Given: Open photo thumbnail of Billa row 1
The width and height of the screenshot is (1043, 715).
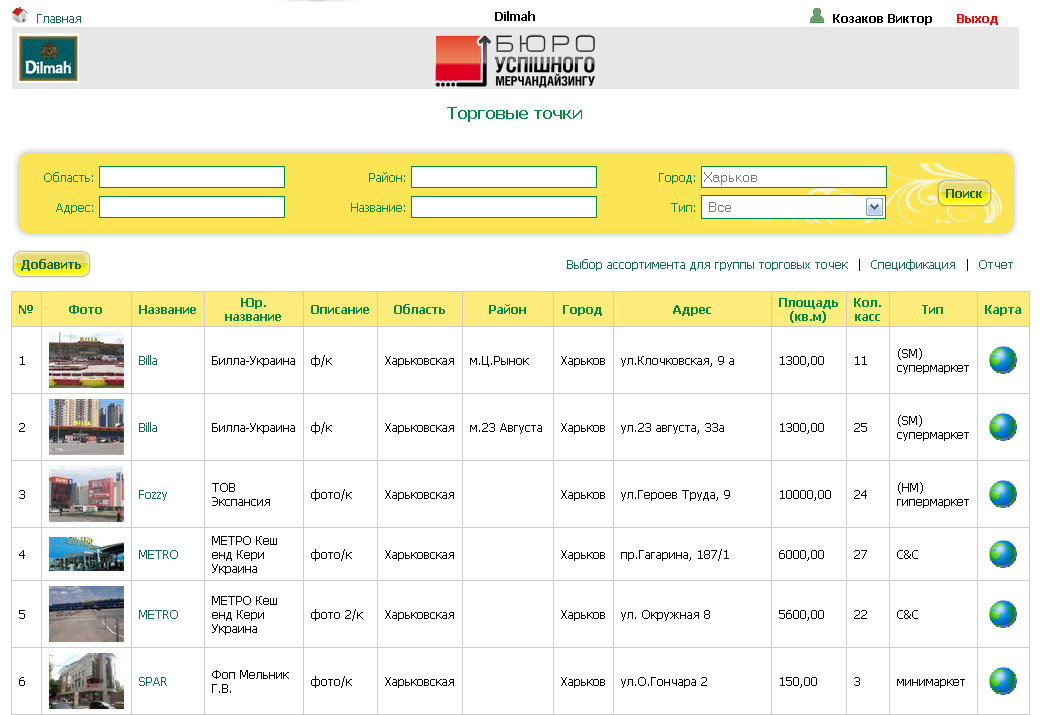Looking at the screenshot, I should pyautogui.click(x=86, y=360).
